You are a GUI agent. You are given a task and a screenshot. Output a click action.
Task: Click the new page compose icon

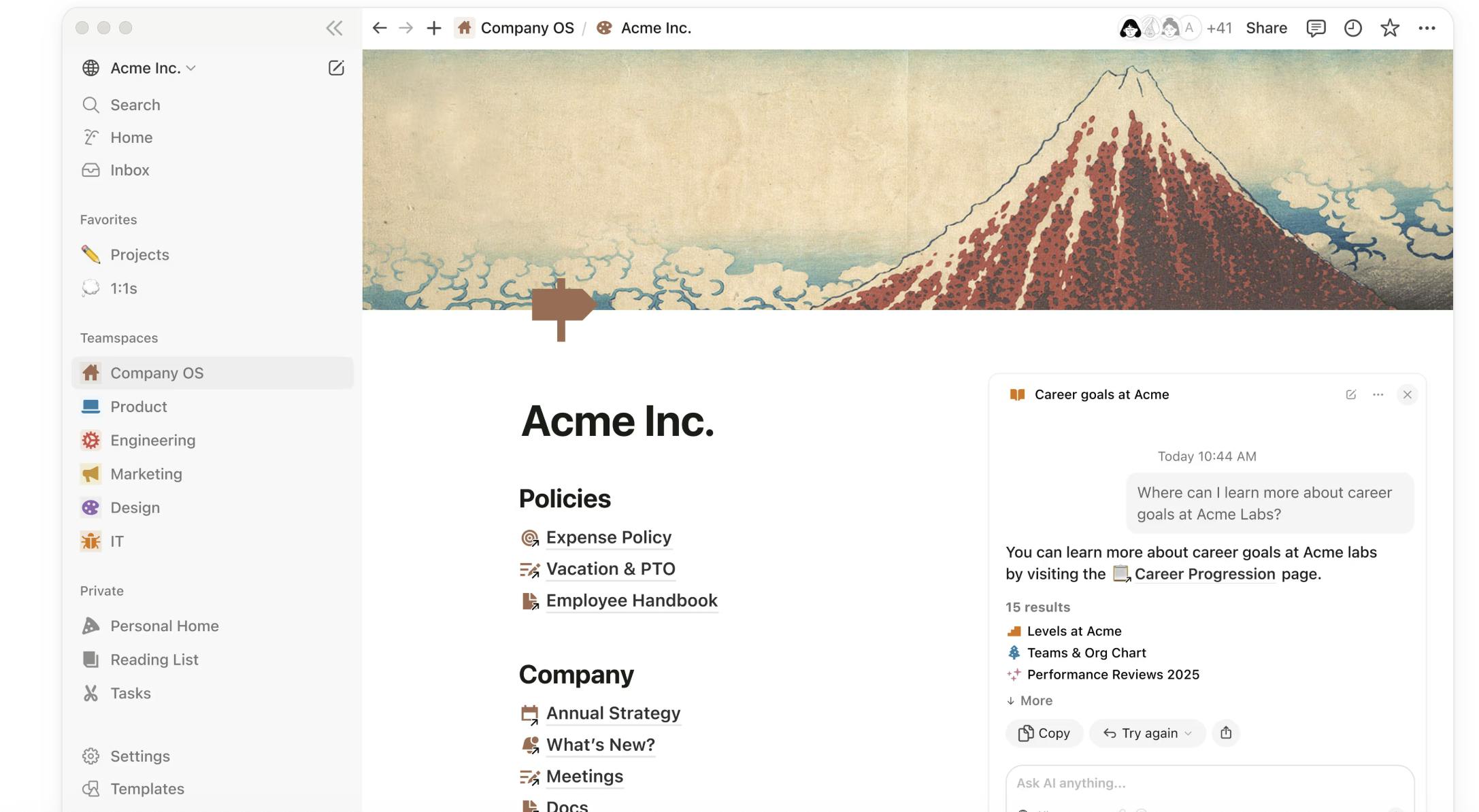point(336,68)
